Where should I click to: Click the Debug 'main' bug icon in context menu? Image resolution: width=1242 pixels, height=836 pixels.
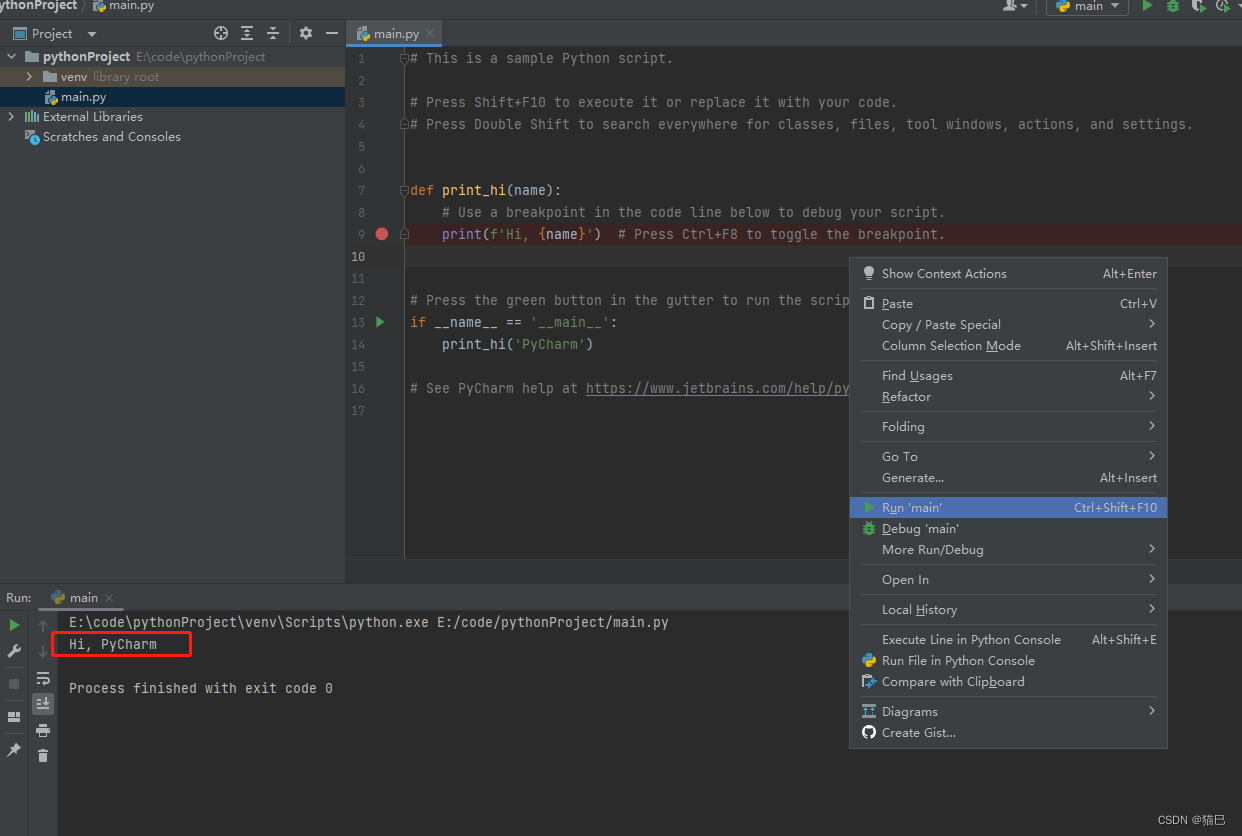pyautogui.click(x=869, y=528)
